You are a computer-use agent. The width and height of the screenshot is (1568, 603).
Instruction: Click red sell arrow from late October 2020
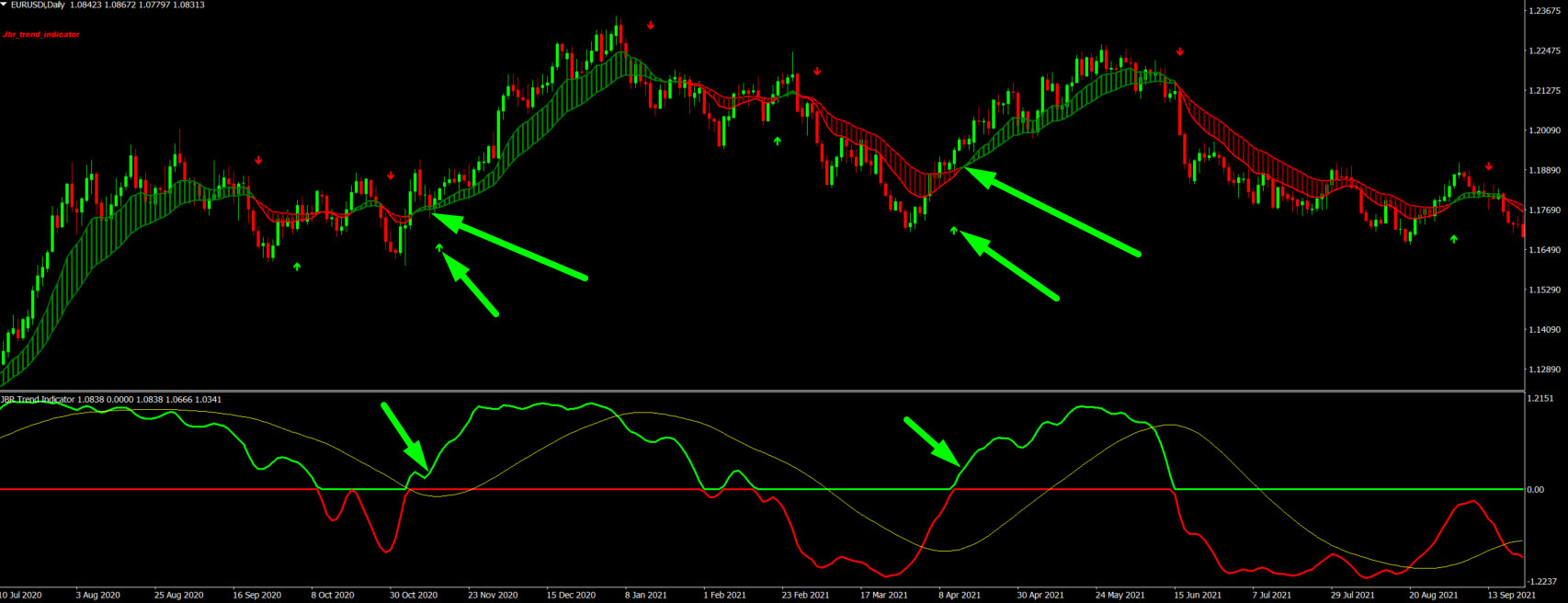pyautogui.click(x=391, y=176)
